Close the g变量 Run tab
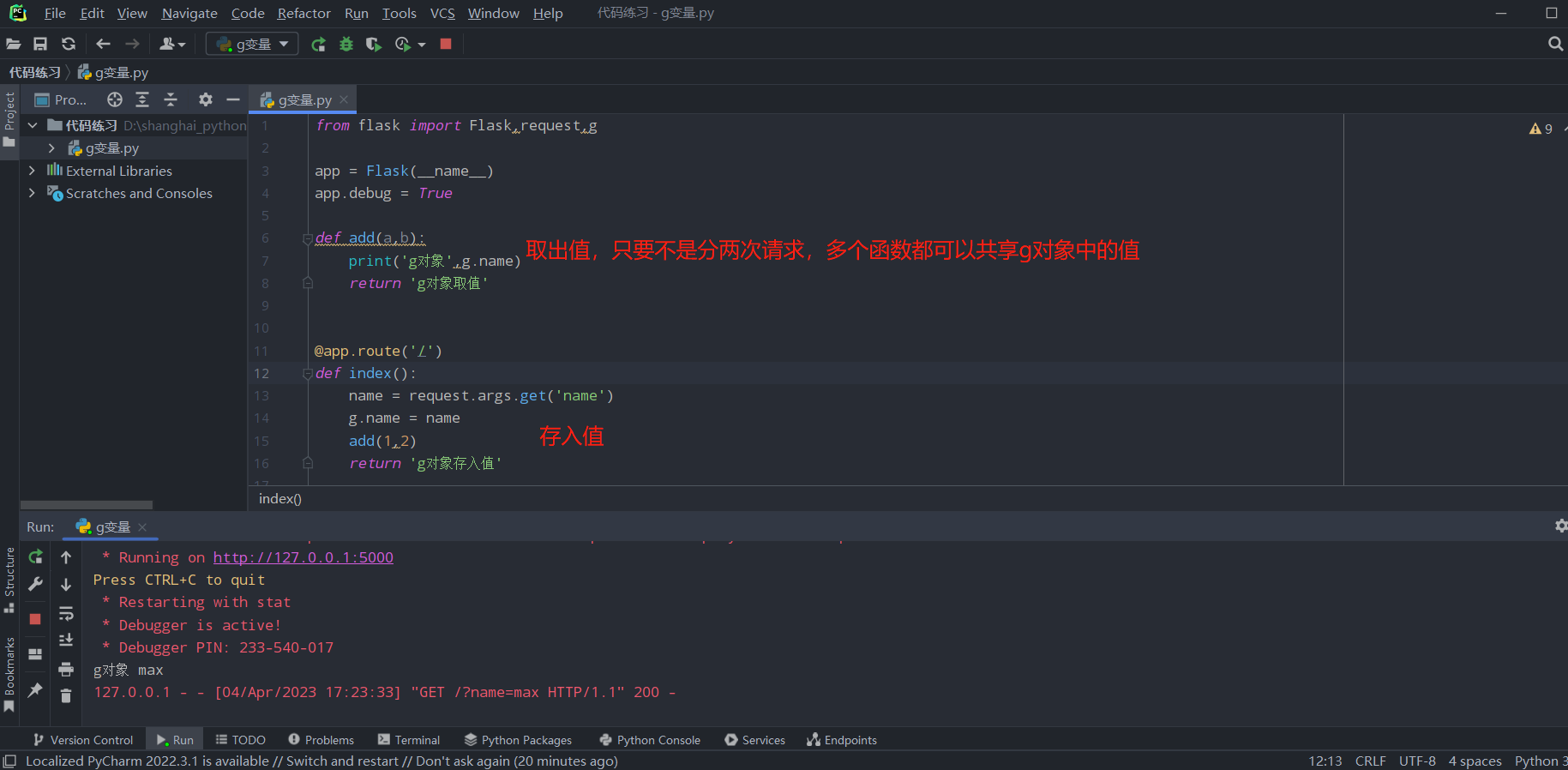The height and width of the screenshot is (770, 1568). 142,527
